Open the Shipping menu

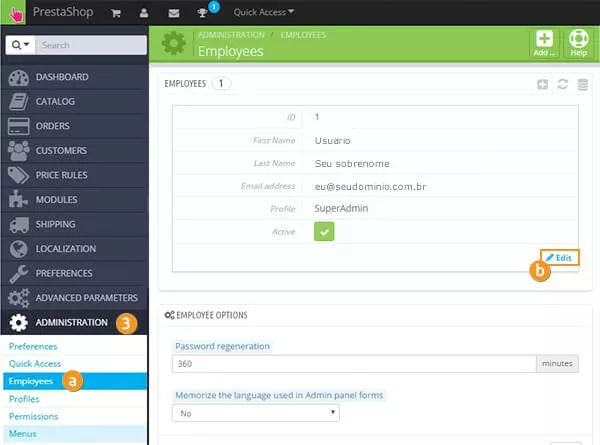click(x=75, y=224)
